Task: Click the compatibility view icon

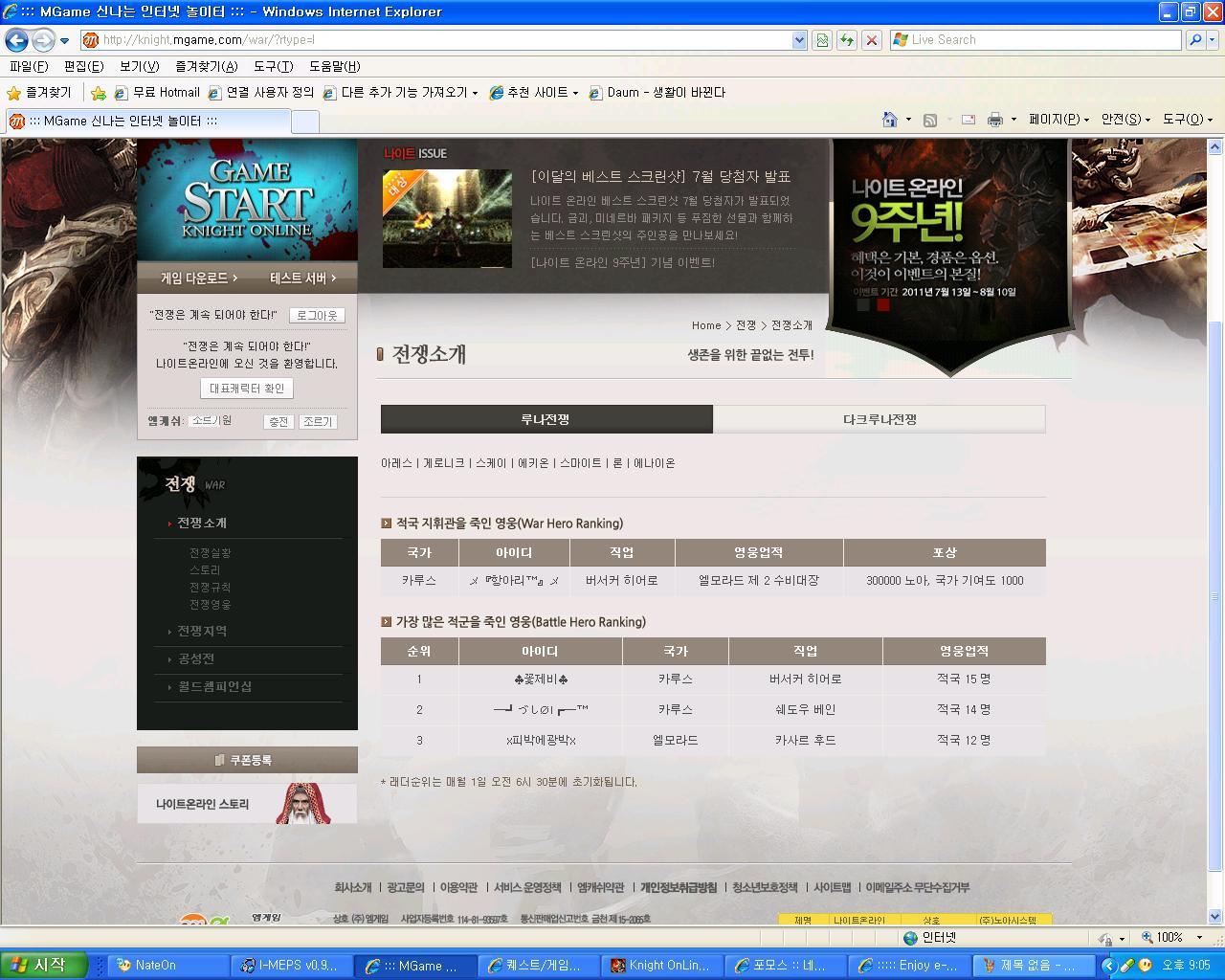Action: click(x=822, y=40)
